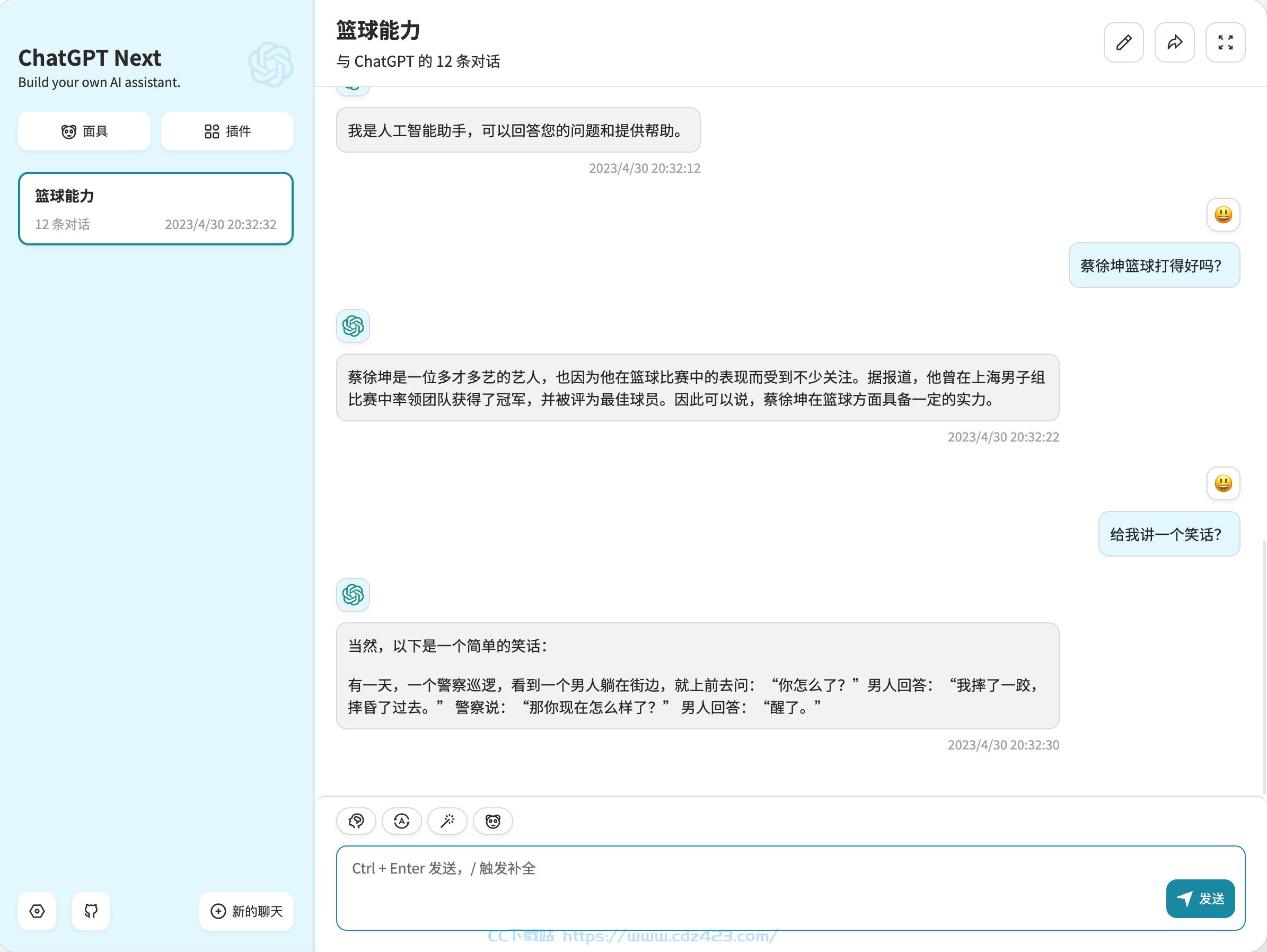Viewport: 1267px width, 952px height.
Task: Click the message 蔡徐坤篮球打得好吗？
Action: (x=1155, y=265)
